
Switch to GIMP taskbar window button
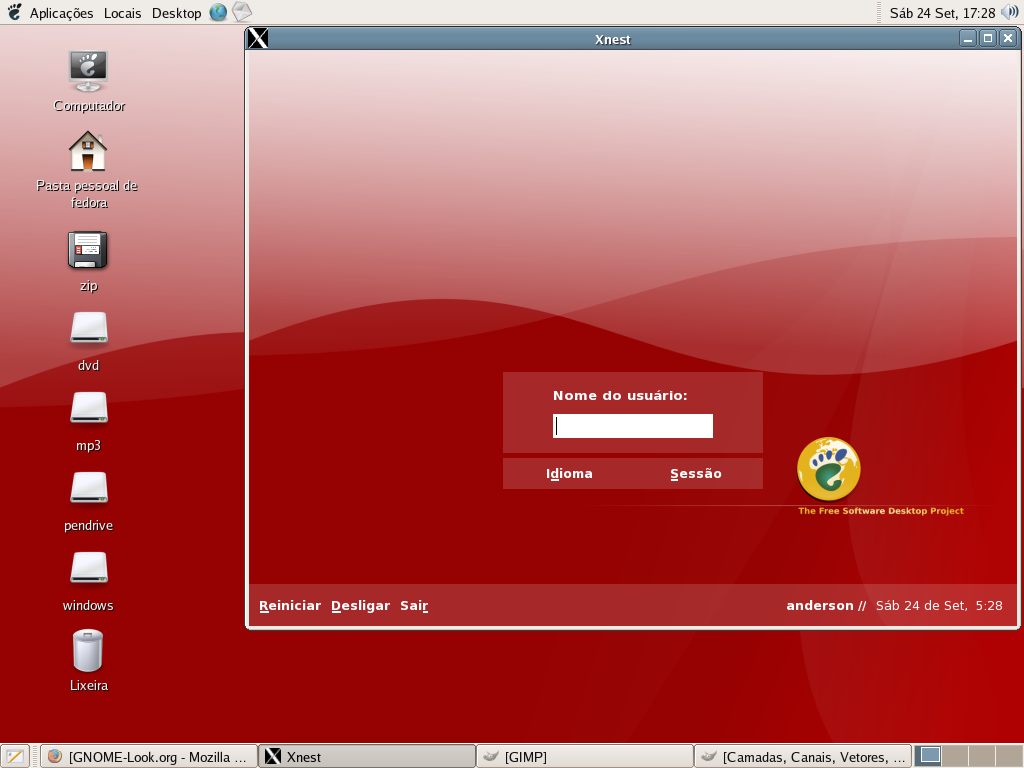tap(584, 757)
